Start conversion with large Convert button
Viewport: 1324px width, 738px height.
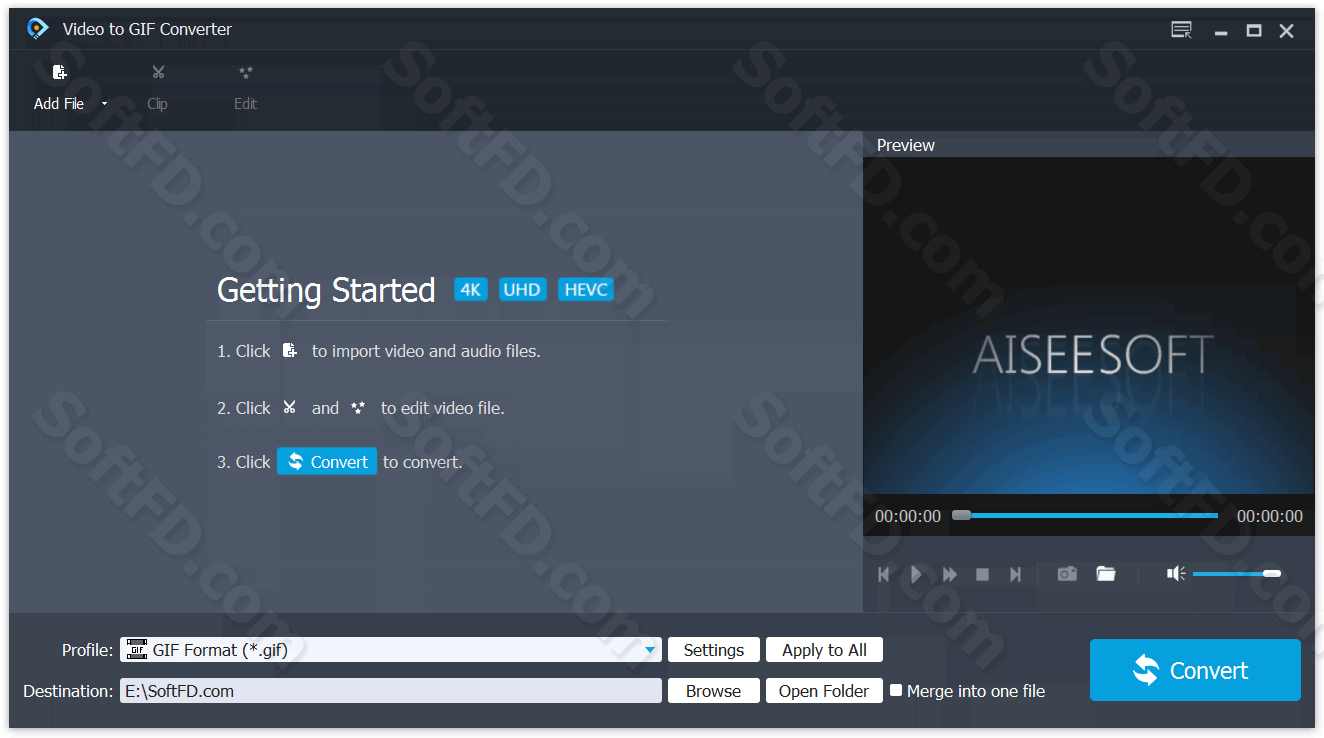pos(1195,670)
